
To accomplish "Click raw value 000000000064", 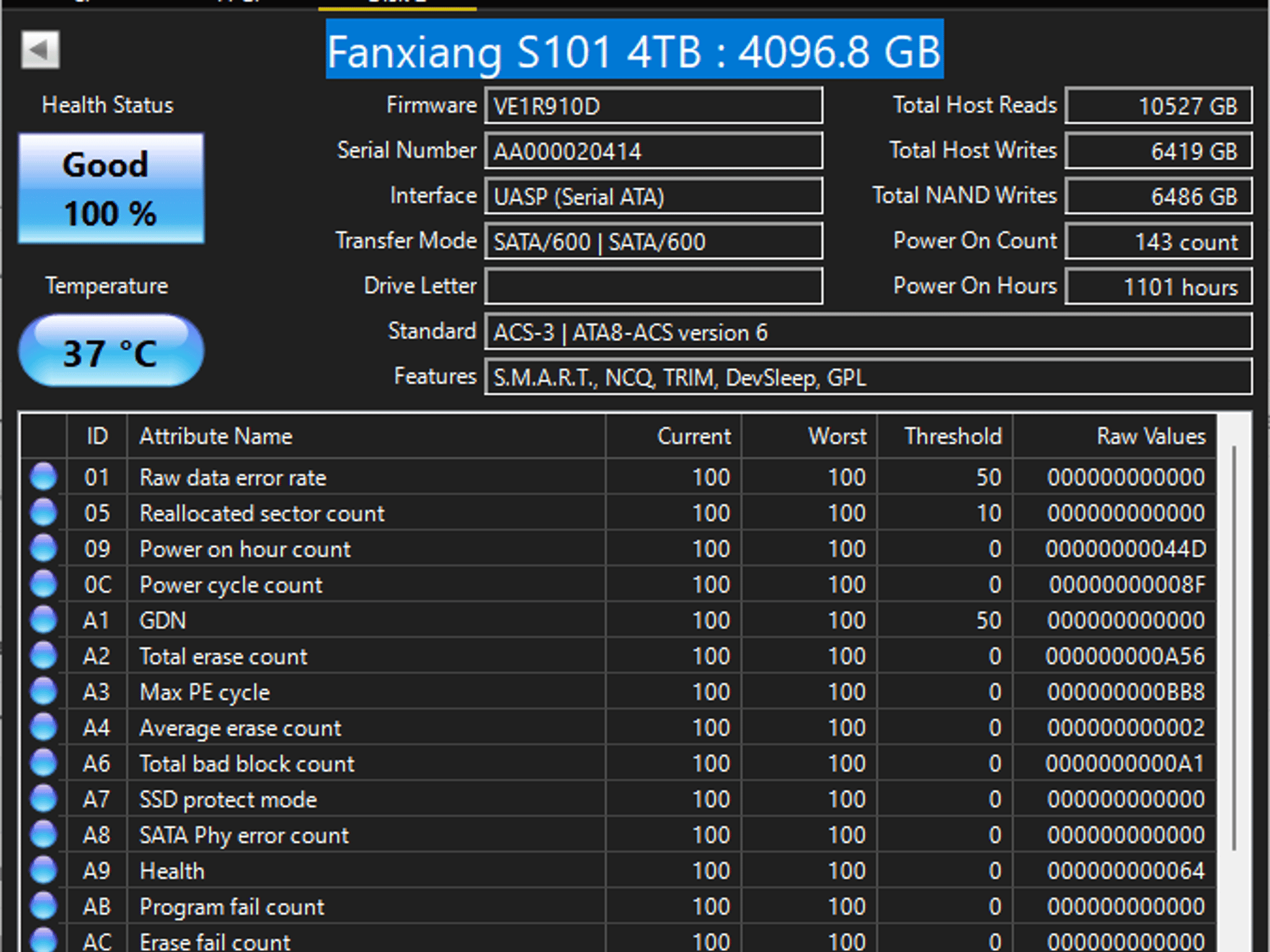I will point(1126,871).
